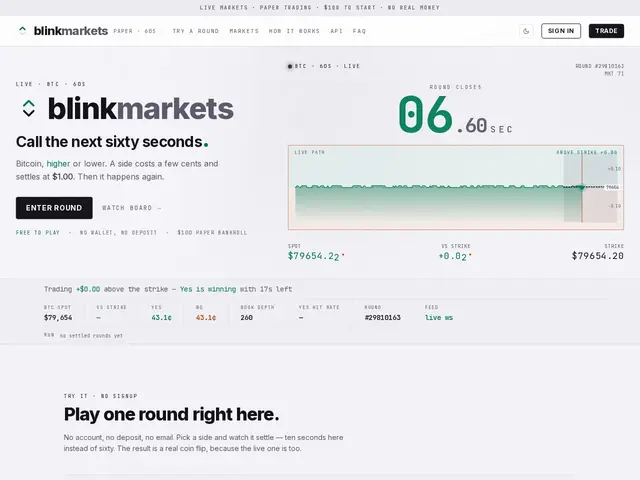This screenshot has width=640, height=480.
Task: Click the 'Yes is winning' status text
Action: [x=208, y=289]
